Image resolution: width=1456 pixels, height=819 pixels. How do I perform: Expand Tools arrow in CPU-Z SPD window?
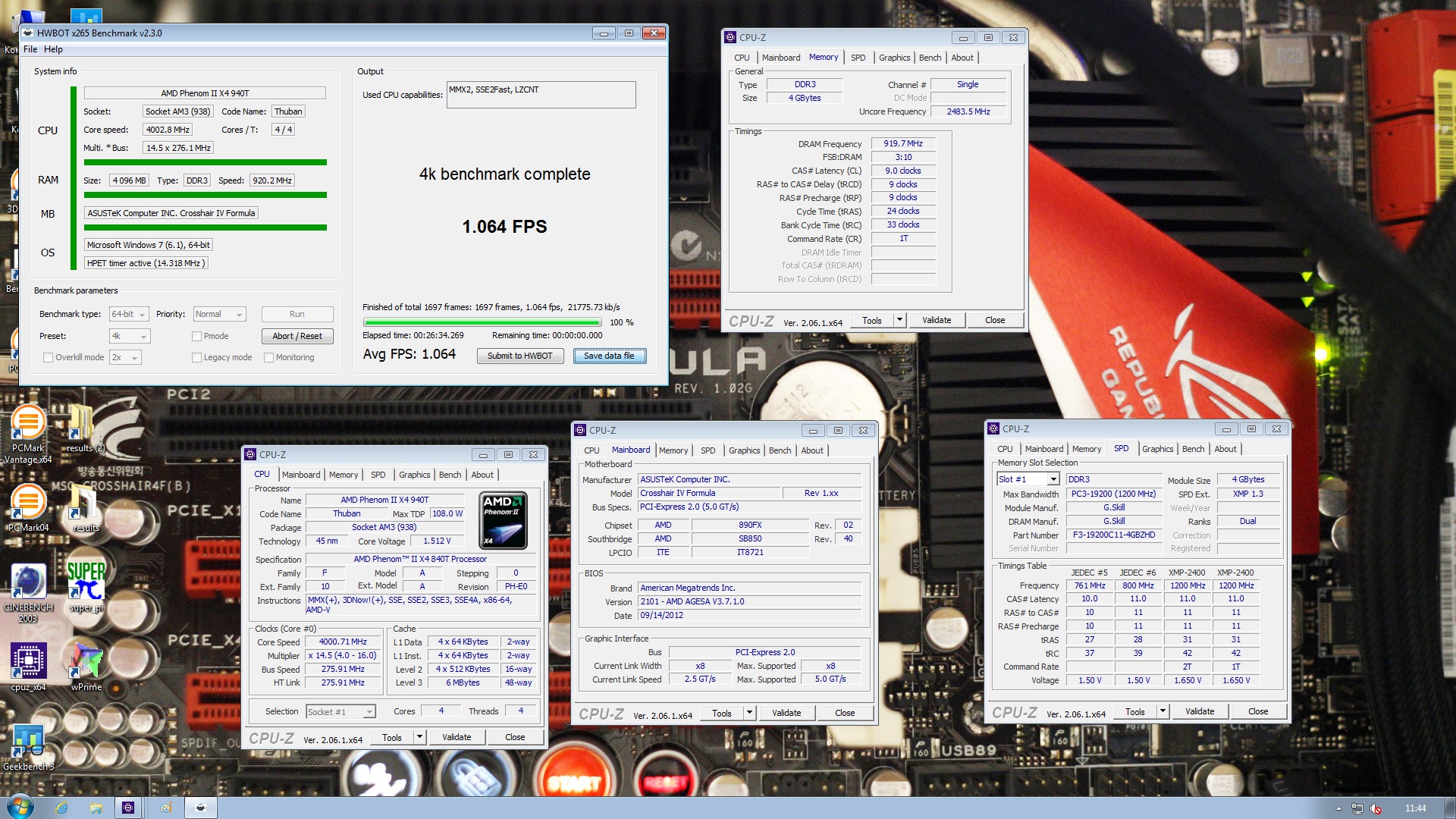1163,711
